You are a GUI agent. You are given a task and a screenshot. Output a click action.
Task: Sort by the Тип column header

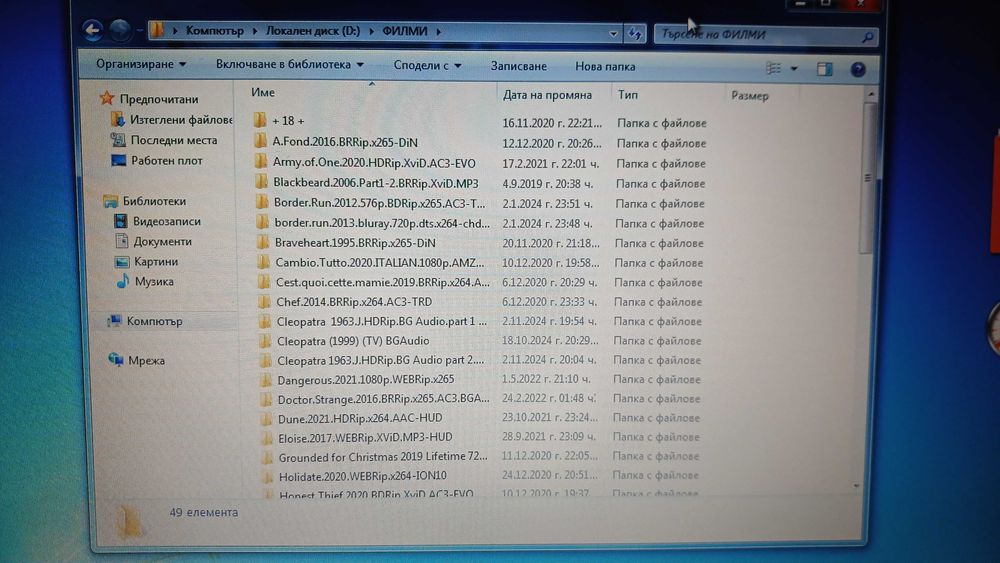[628, 94]
